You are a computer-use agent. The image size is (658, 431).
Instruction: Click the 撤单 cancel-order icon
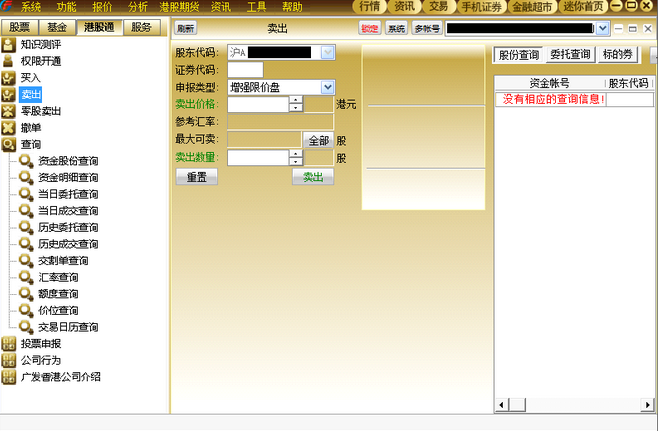pos(8,128)
